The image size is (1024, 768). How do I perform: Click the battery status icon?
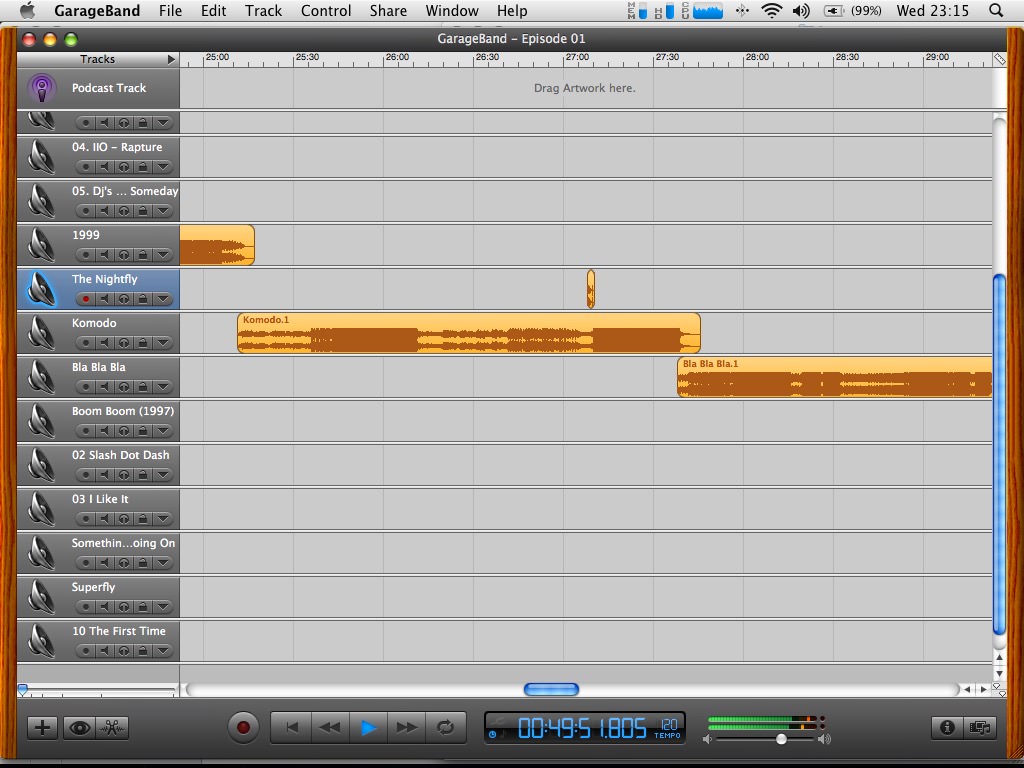pos(833,10)
